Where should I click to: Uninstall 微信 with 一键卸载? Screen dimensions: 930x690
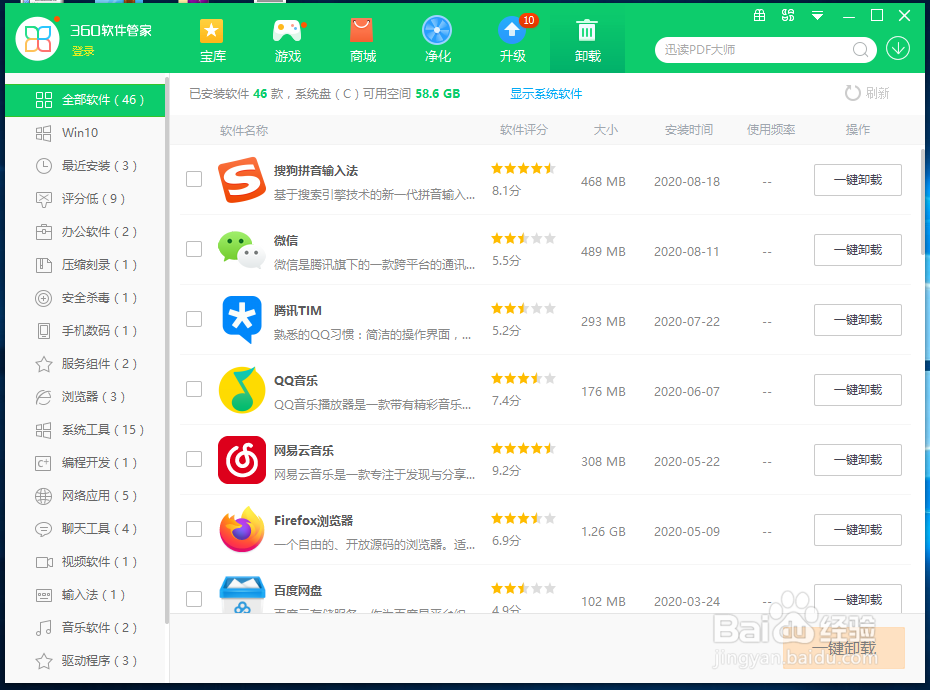coord(858,250)
